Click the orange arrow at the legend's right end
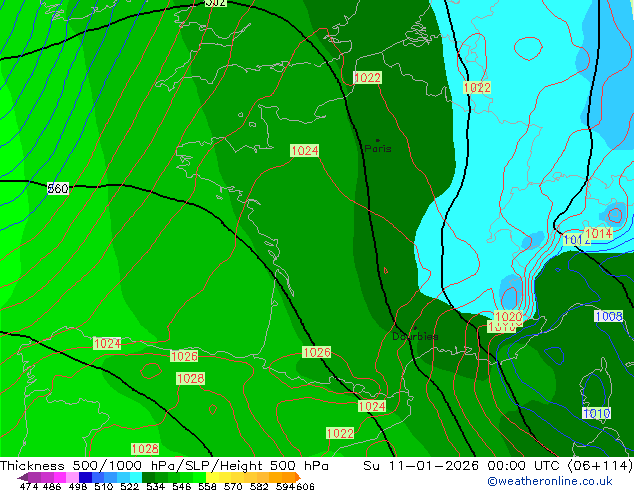This screenshot has width=634, height=490. coord(298,478)
